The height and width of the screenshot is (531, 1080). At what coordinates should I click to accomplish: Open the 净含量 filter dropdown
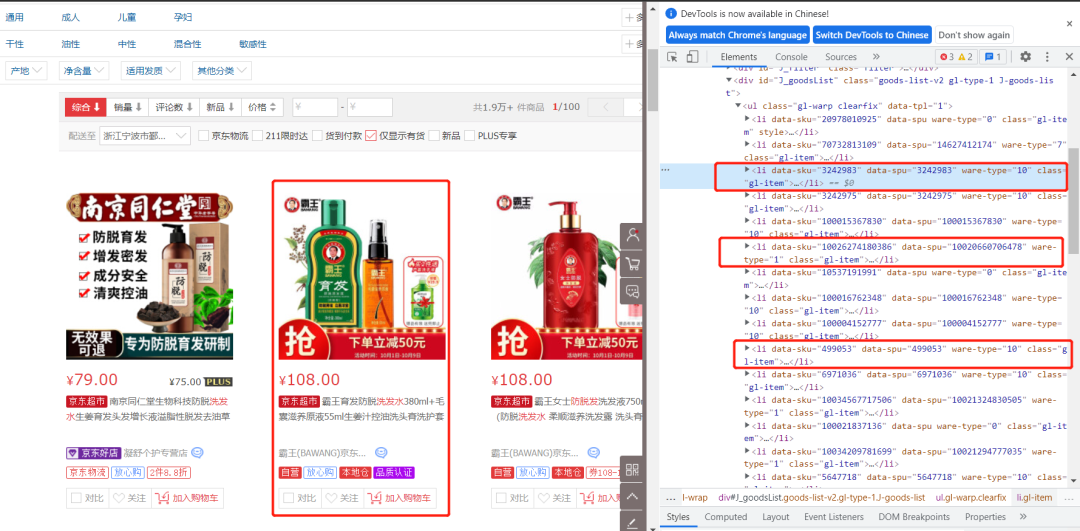point(83,70)
